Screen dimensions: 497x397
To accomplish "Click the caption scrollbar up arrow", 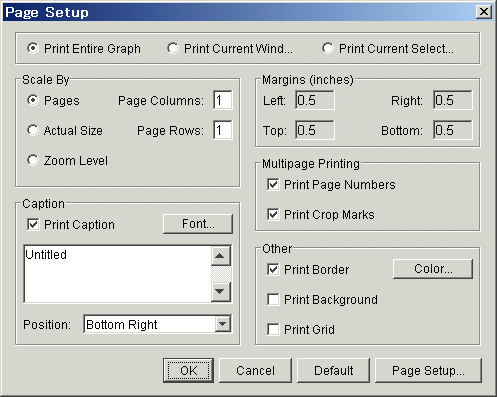I will click(220, 256).
